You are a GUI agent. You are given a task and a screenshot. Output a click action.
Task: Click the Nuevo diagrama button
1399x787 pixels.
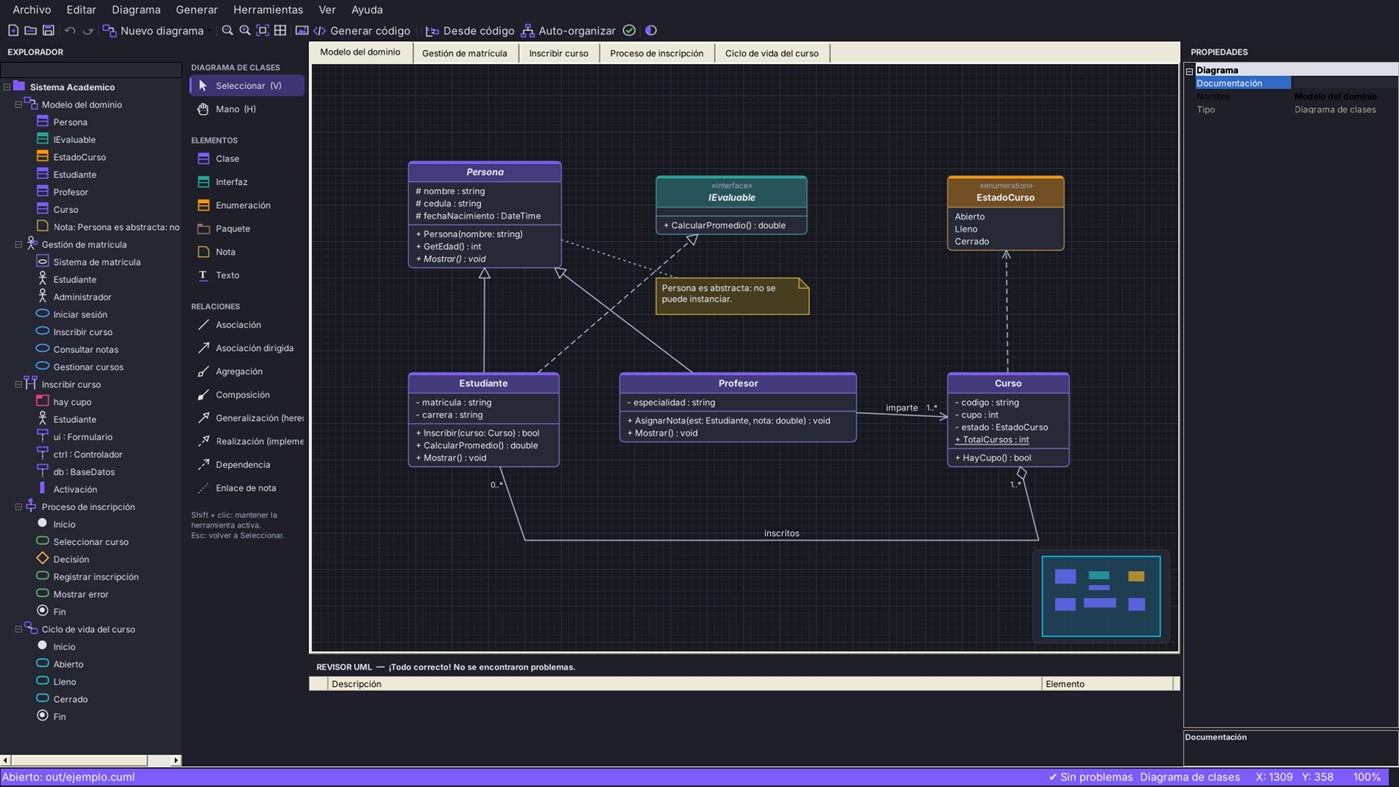pos(153,31)
